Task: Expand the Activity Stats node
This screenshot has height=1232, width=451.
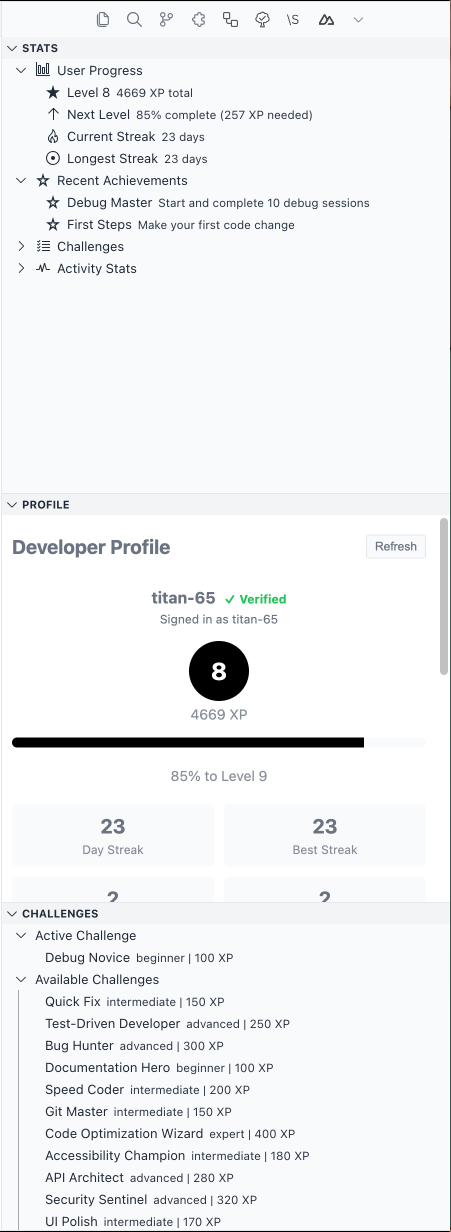Action: [22, 268]
